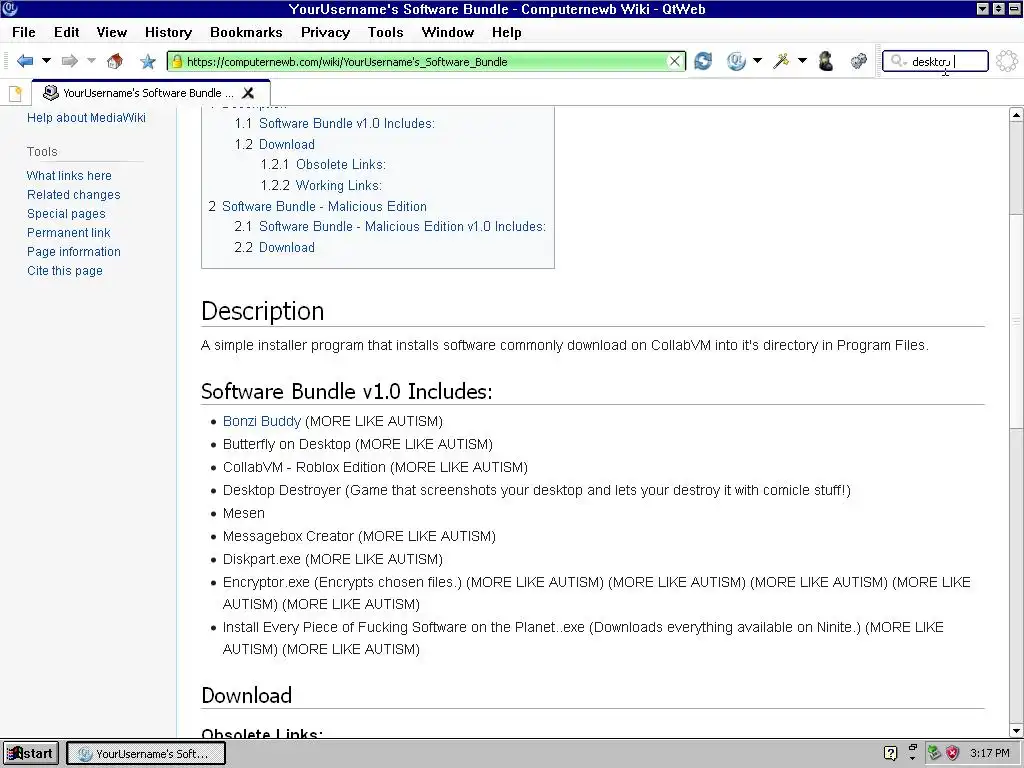The image size is (1024, 768).
Task: Click the Description heading
Action: pos(263,311)
